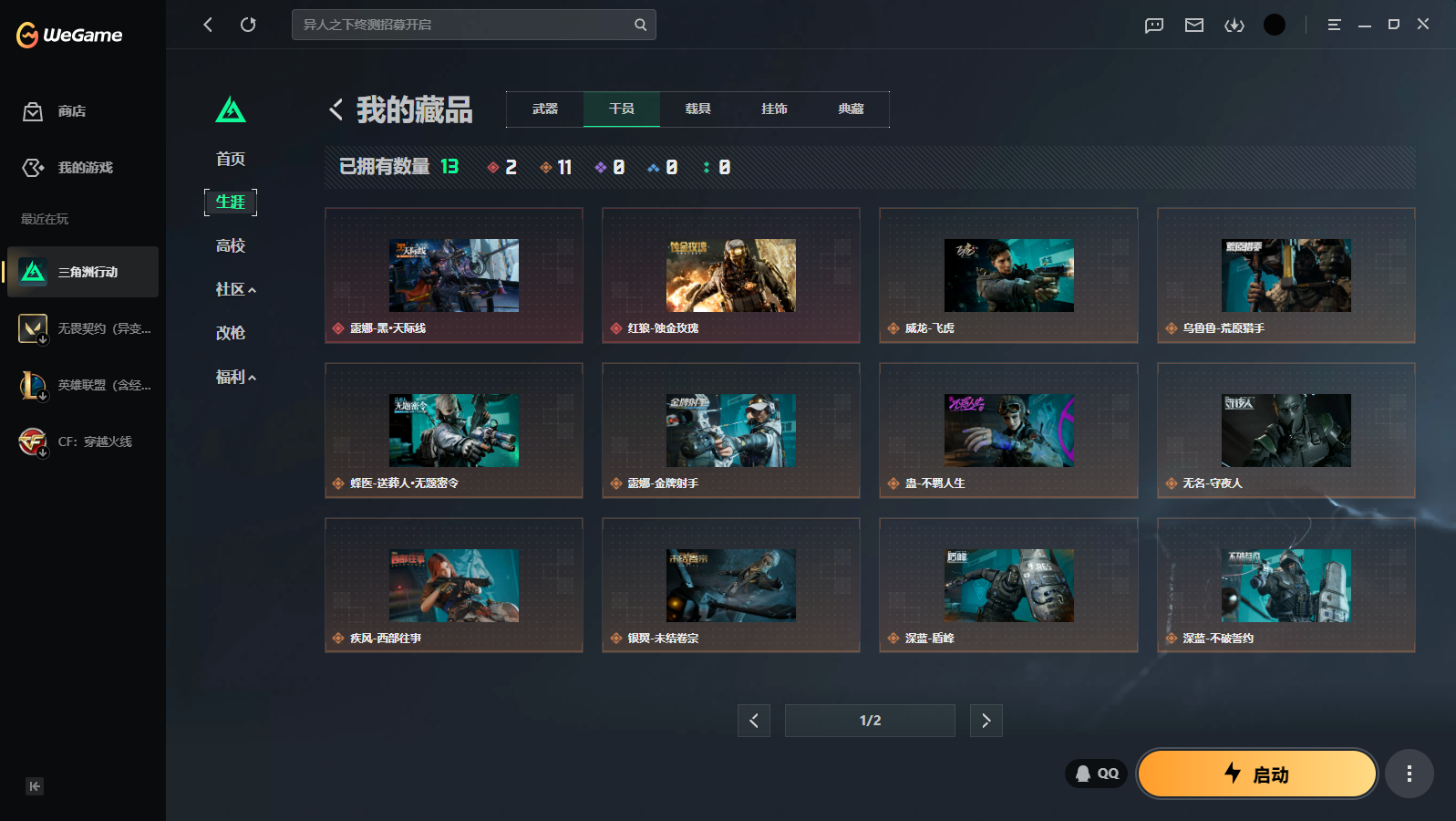This screenshot has height=821, width=1456.
Task: Switch to the 典藏 tab
Action: 852,109
